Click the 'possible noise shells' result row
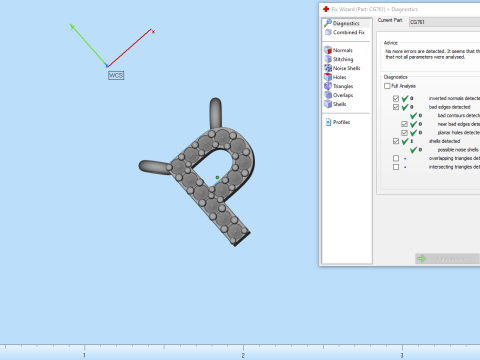The width and height of the screenshot is (480, 360). click(445, 150)
